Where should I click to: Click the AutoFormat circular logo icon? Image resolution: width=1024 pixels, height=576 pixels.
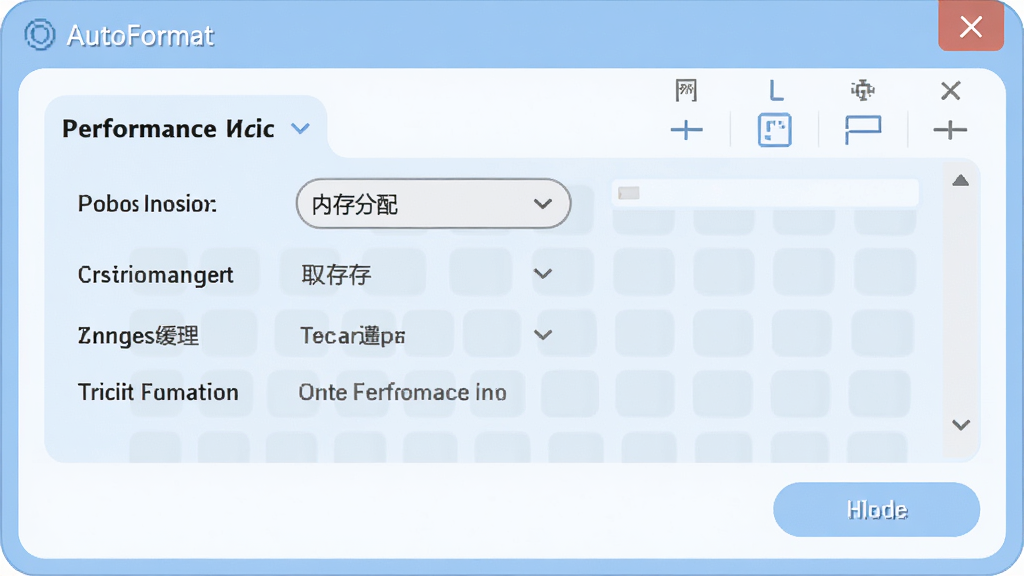coord(39,34)
